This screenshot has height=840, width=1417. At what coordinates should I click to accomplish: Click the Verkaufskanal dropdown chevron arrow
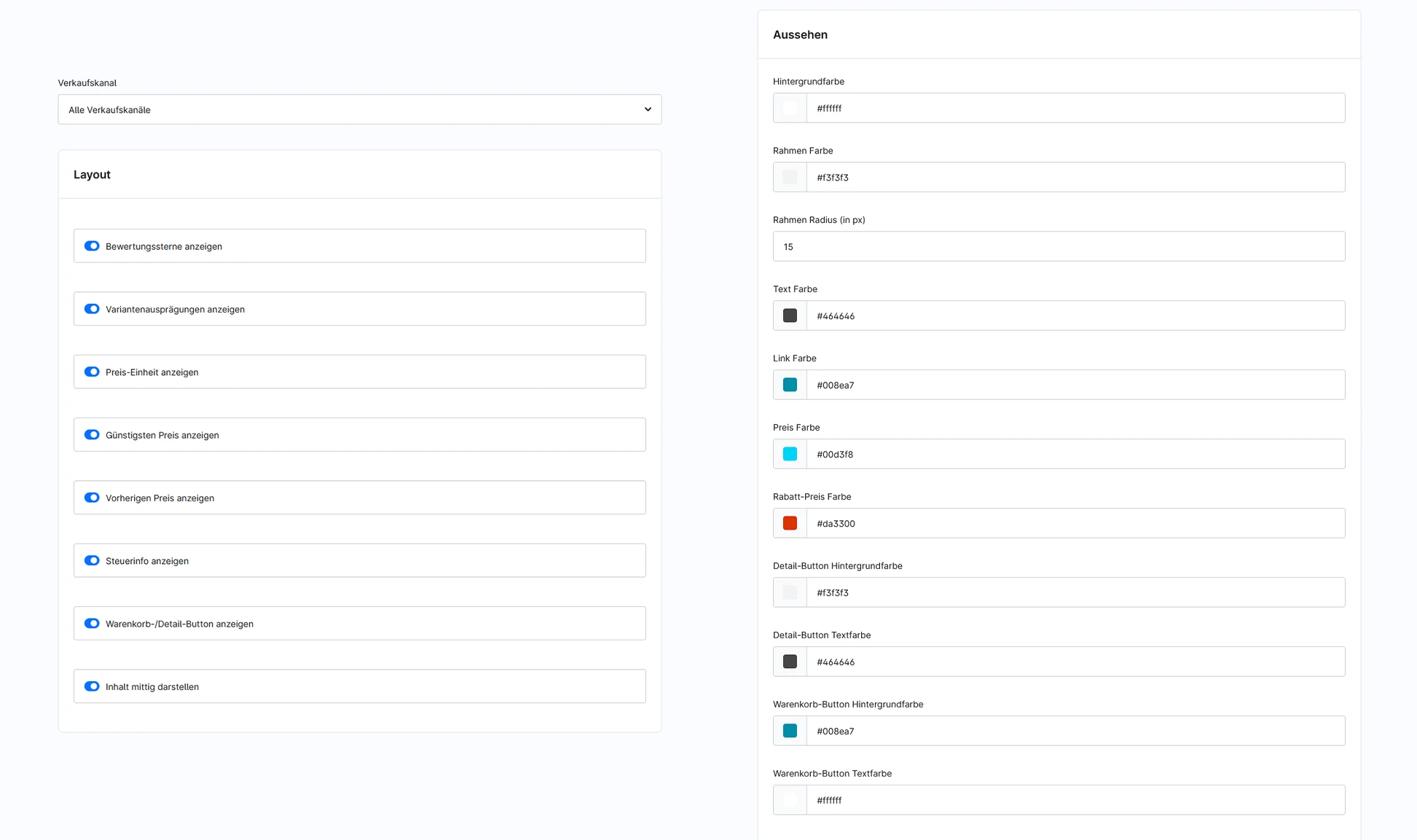(x=647, y=109)
